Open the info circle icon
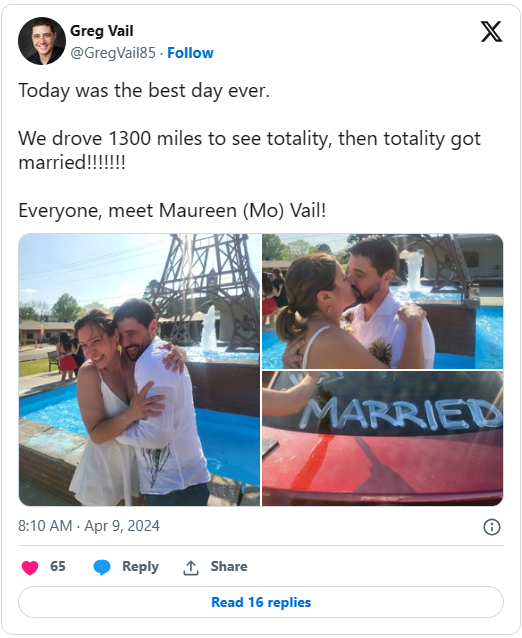Screen dimensions: 522x638 coord(491,527)
